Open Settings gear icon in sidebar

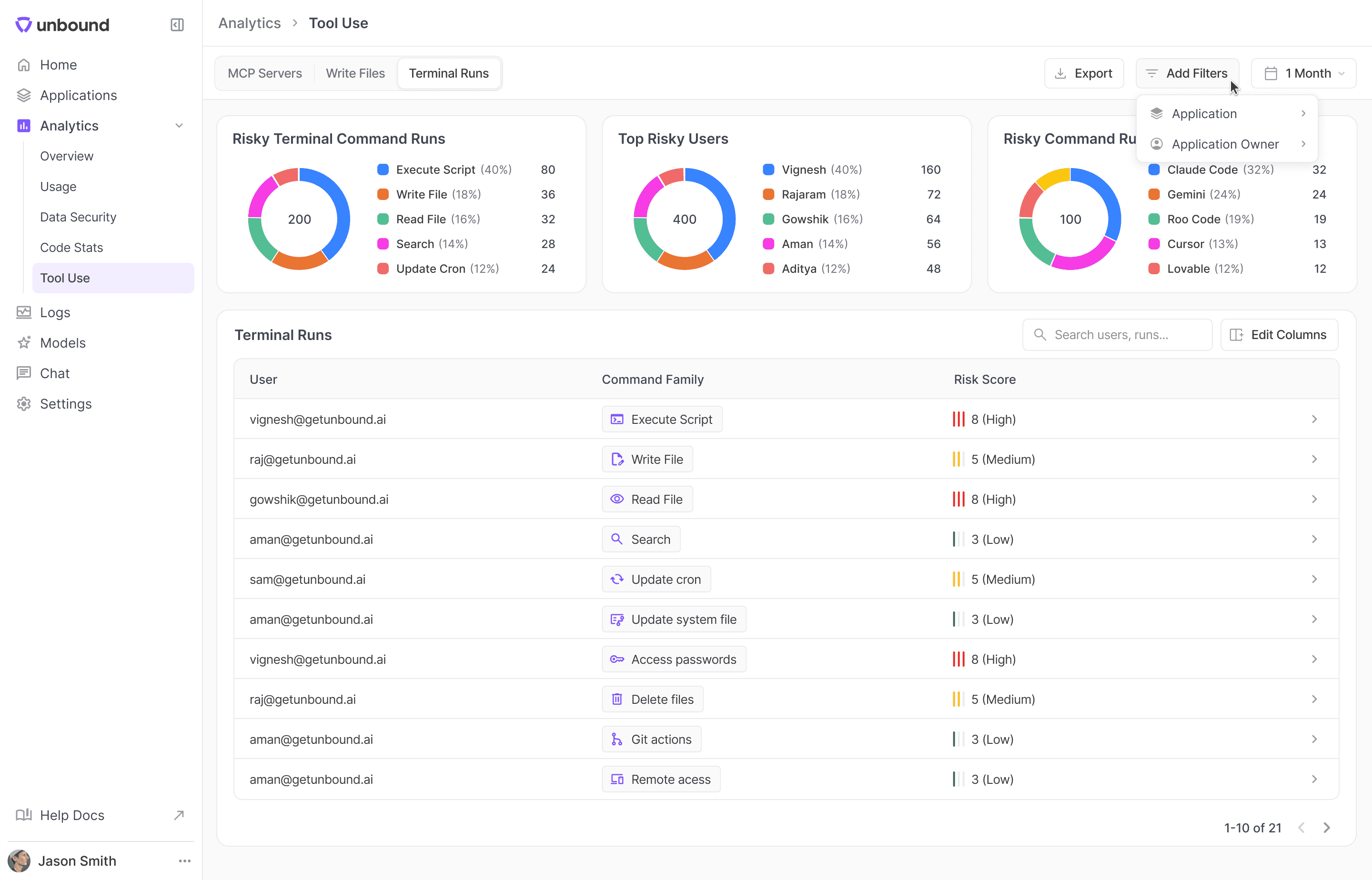23,404
